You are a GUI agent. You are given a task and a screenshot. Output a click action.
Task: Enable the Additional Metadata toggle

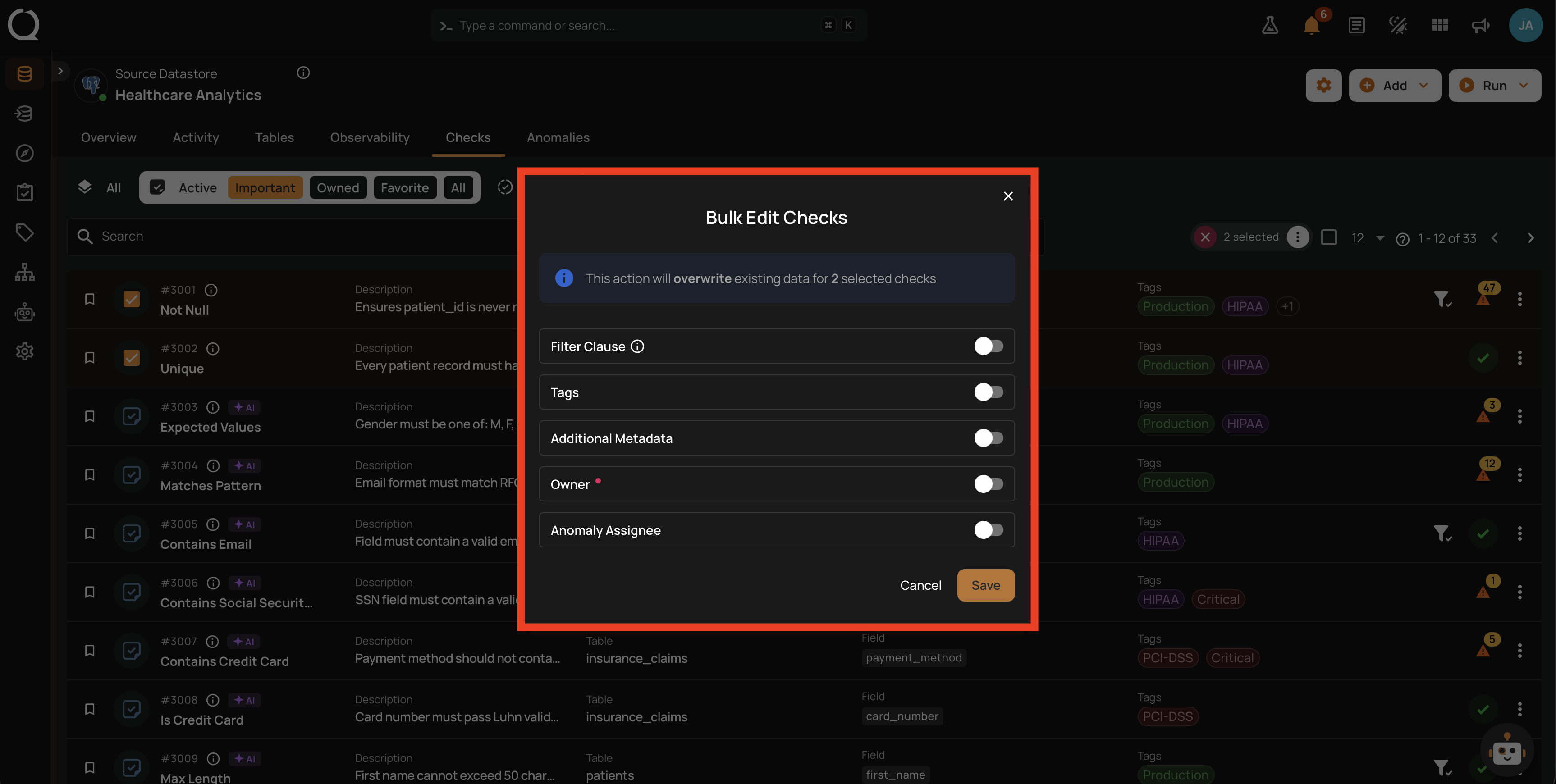(x=988, y=438)
